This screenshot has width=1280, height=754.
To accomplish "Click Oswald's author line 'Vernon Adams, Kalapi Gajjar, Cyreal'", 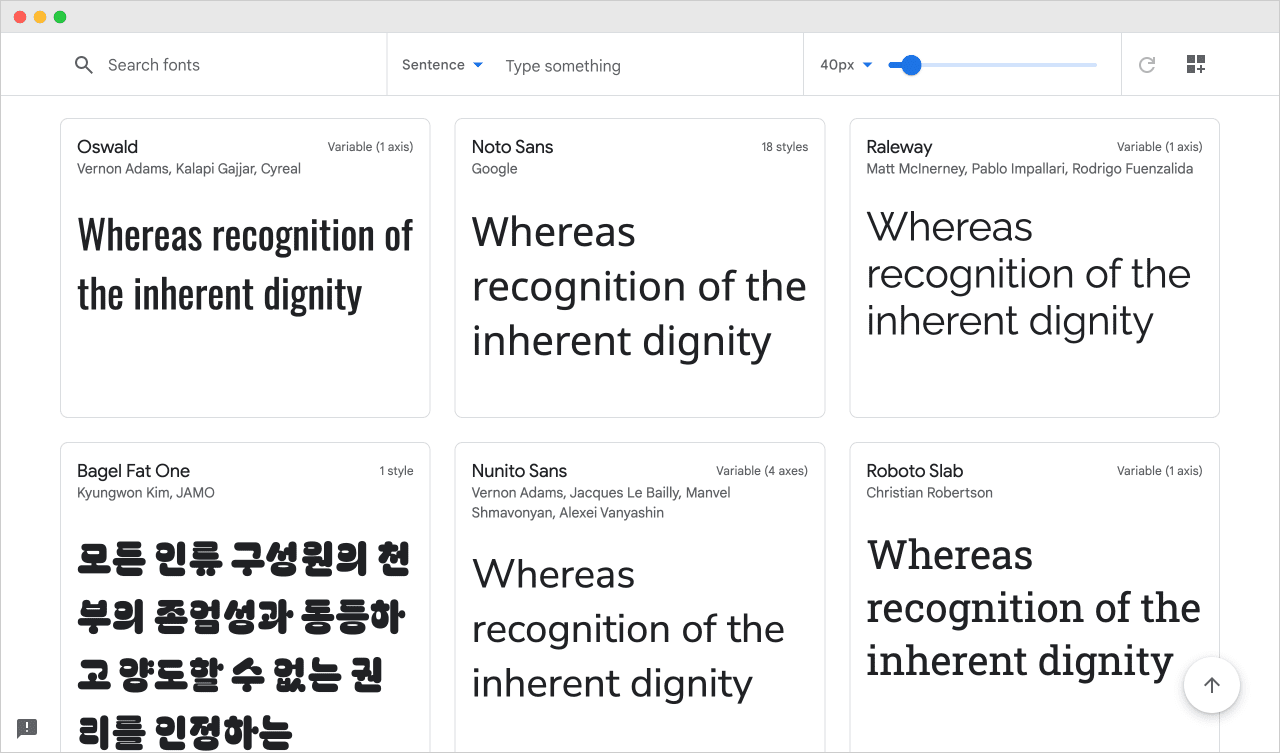I will 189,169.
